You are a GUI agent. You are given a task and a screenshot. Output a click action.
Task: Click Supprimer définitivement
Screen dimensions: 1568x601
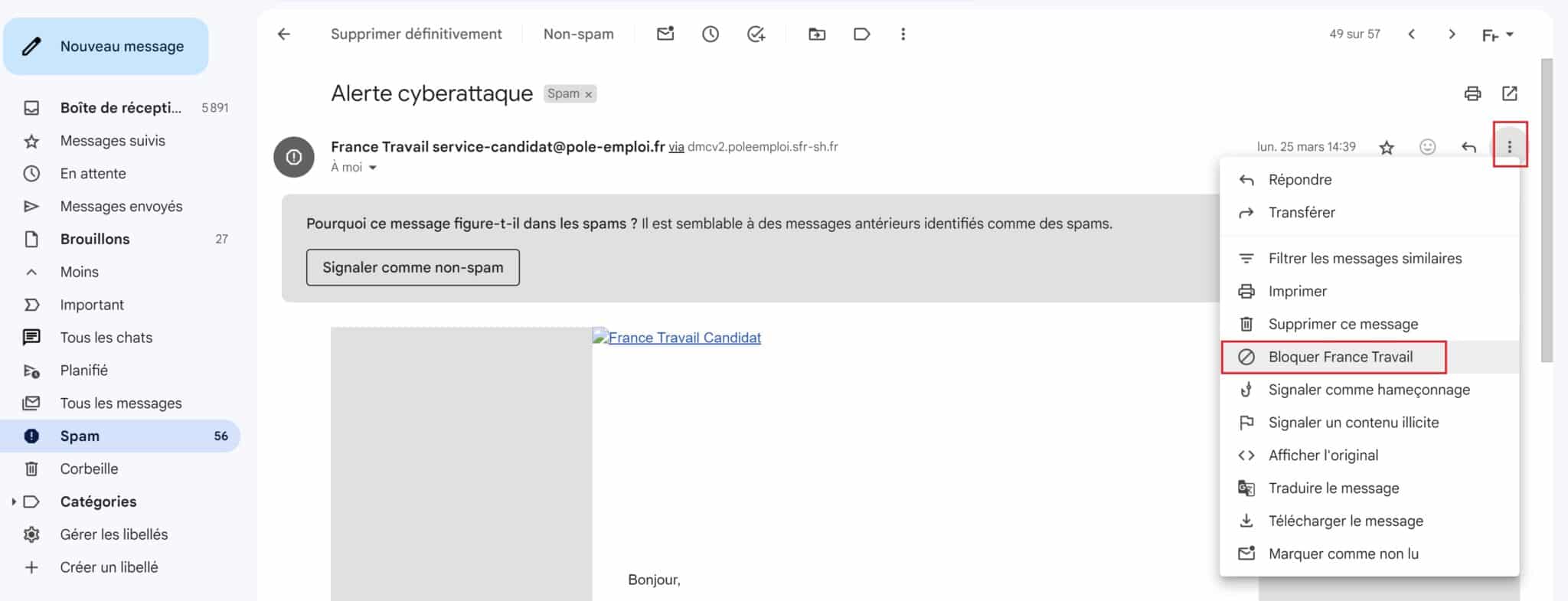(x=416, y=34)
